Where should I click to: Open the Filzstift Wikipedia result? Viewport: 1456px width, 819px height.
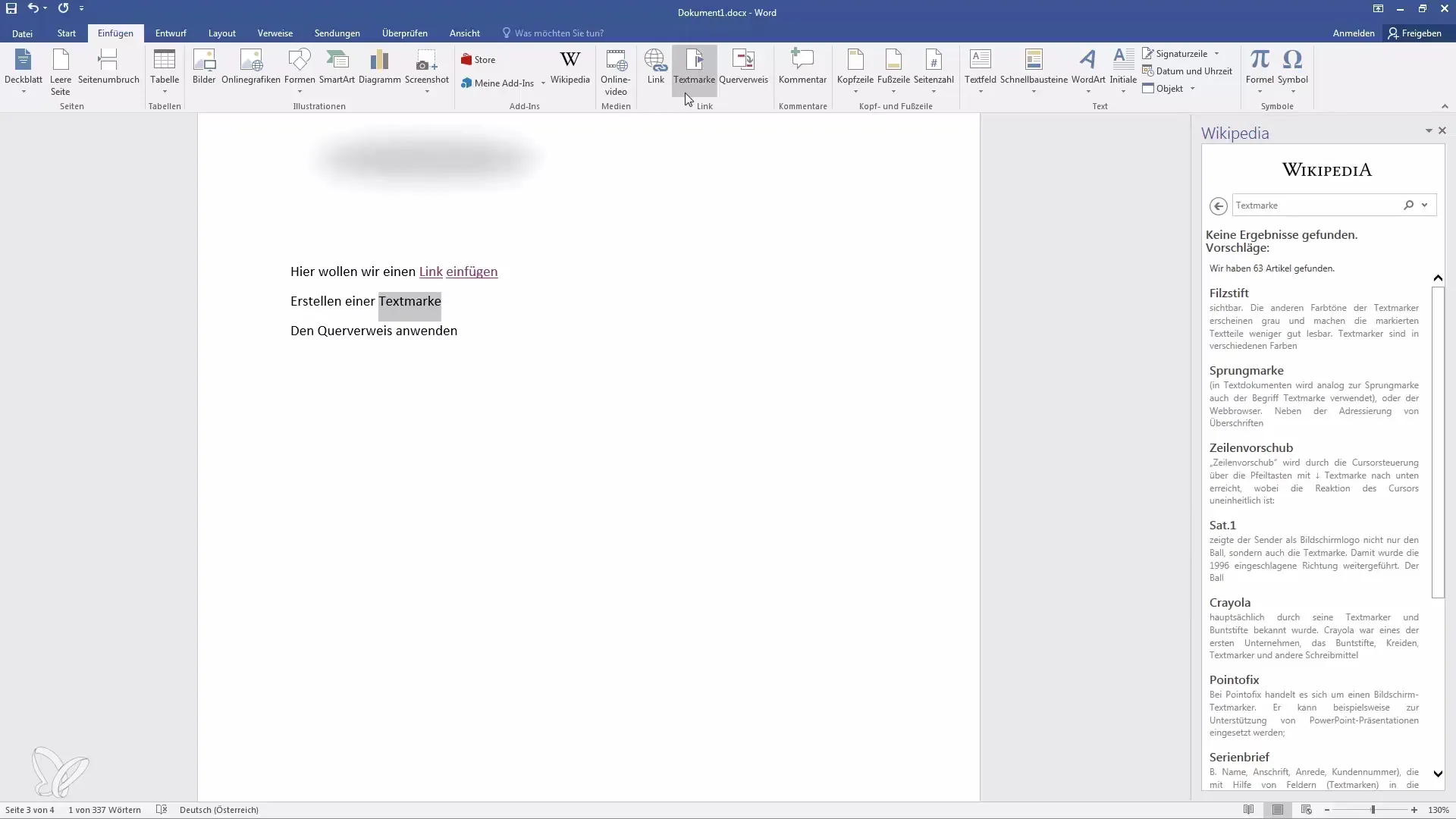point(1228,293)
